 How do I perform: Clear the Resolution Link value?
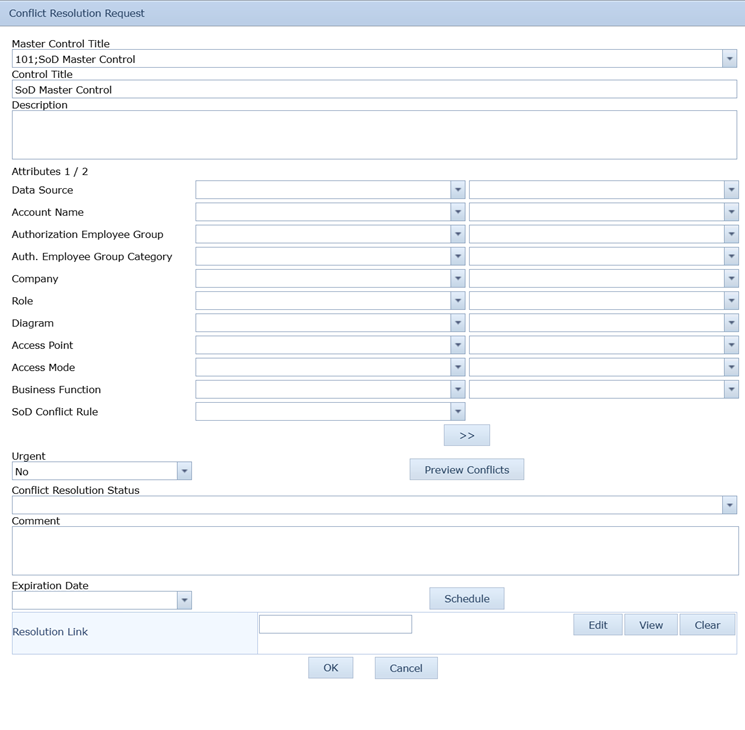(x=707, y=625)
